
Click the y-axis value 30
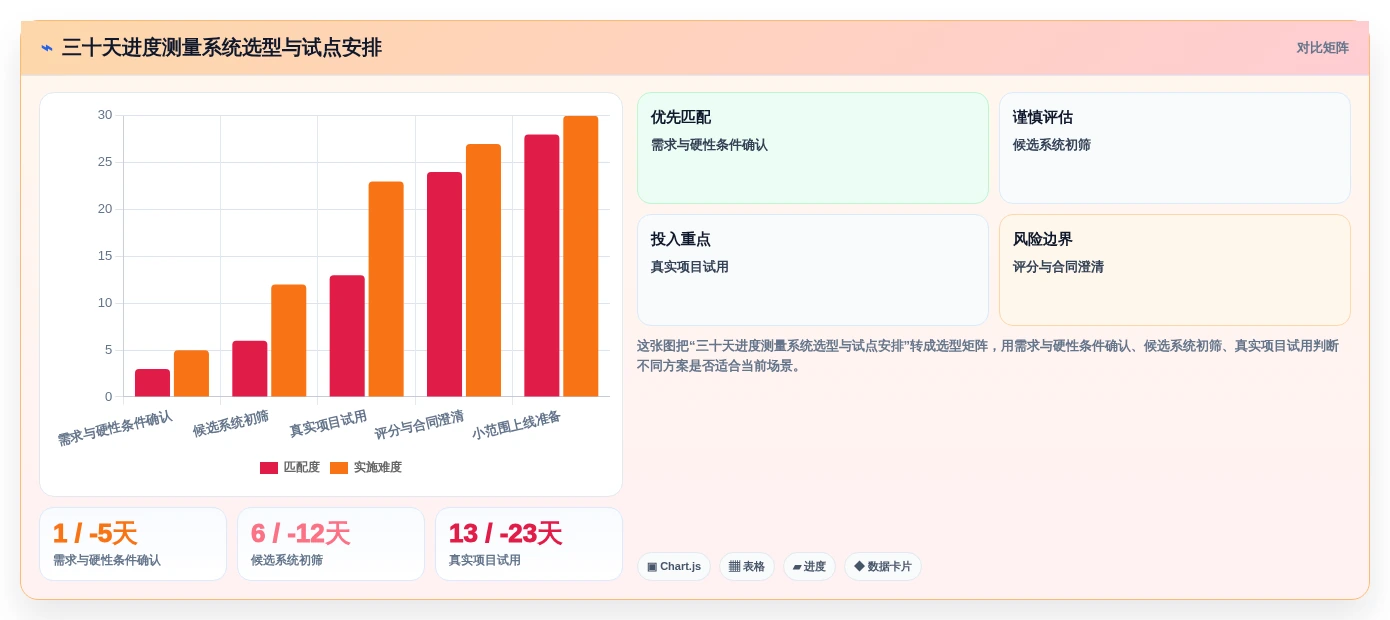click(105, 115)
